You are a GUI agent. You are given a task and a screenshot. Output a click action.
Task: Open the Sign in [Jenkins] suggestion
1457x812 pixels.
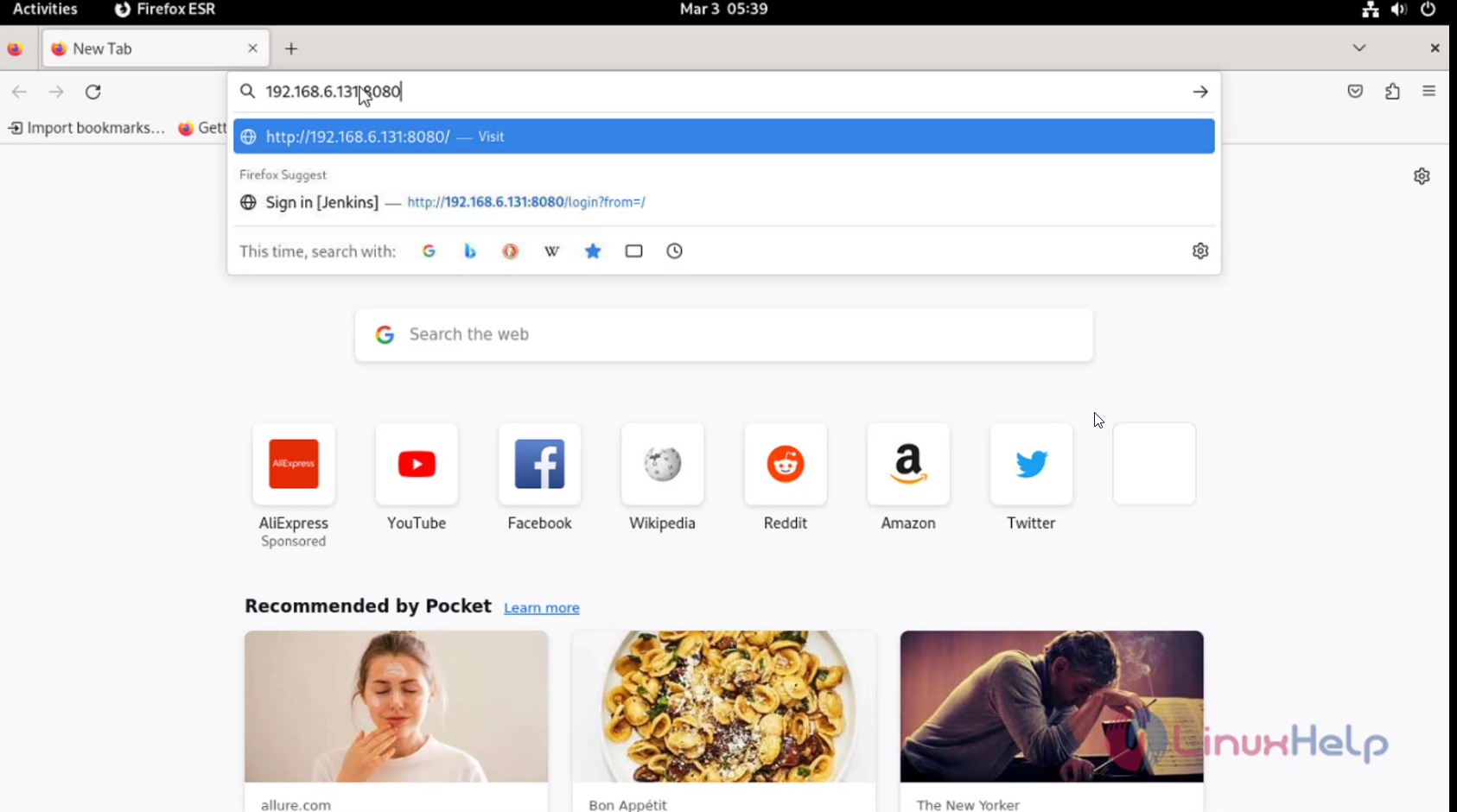point(724,202)
